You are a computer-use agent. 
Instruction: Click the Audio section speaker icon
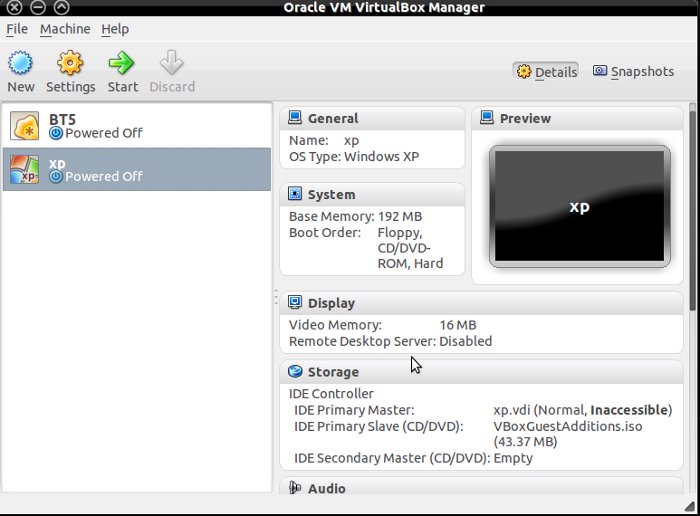(x=295, y=487)
